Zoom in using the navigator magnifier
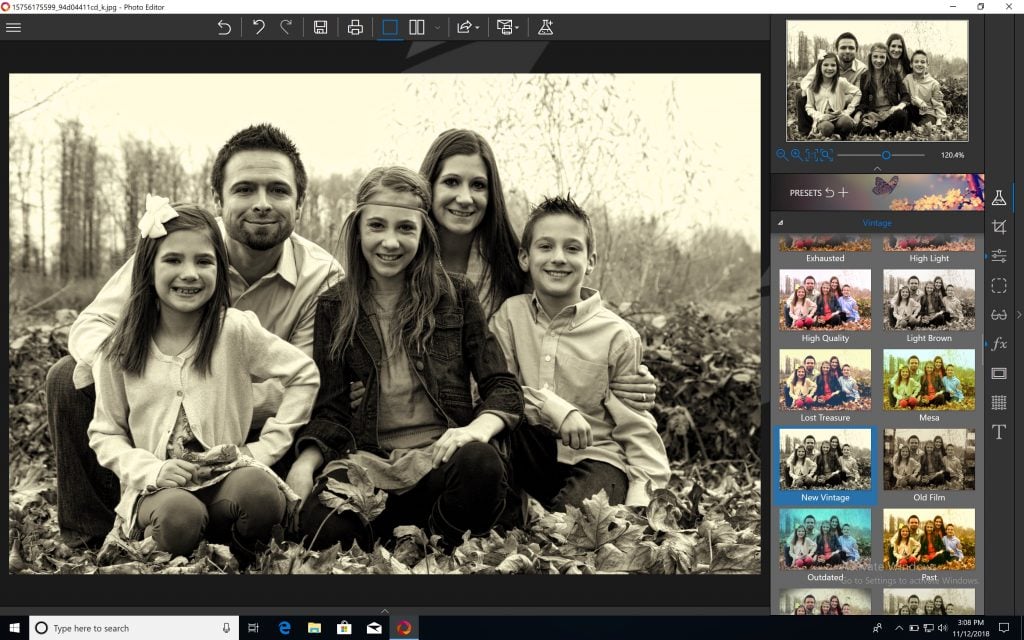Screen dimensions: 1024x640 796,155
